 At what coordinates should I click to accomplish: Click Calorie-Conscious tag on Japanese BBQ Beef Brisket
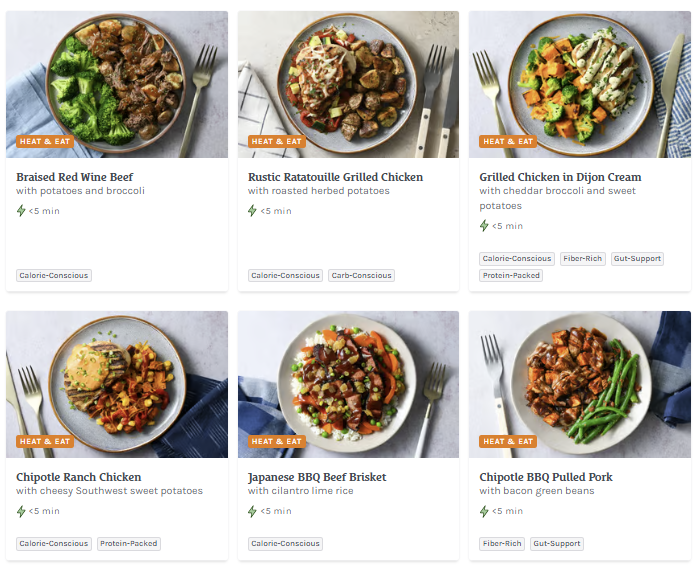tap(286, 544)
